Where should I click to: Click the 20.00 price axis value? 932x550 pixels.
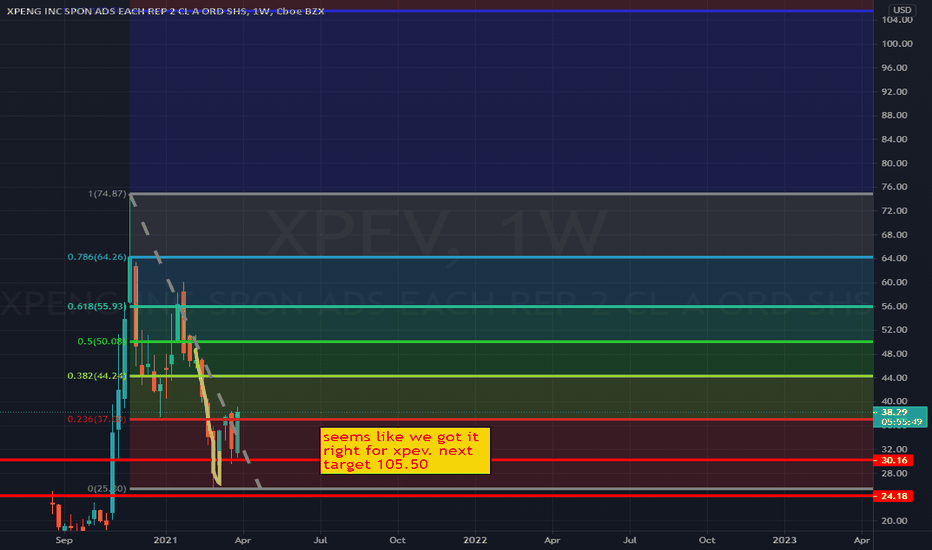(x=895, y=521)
